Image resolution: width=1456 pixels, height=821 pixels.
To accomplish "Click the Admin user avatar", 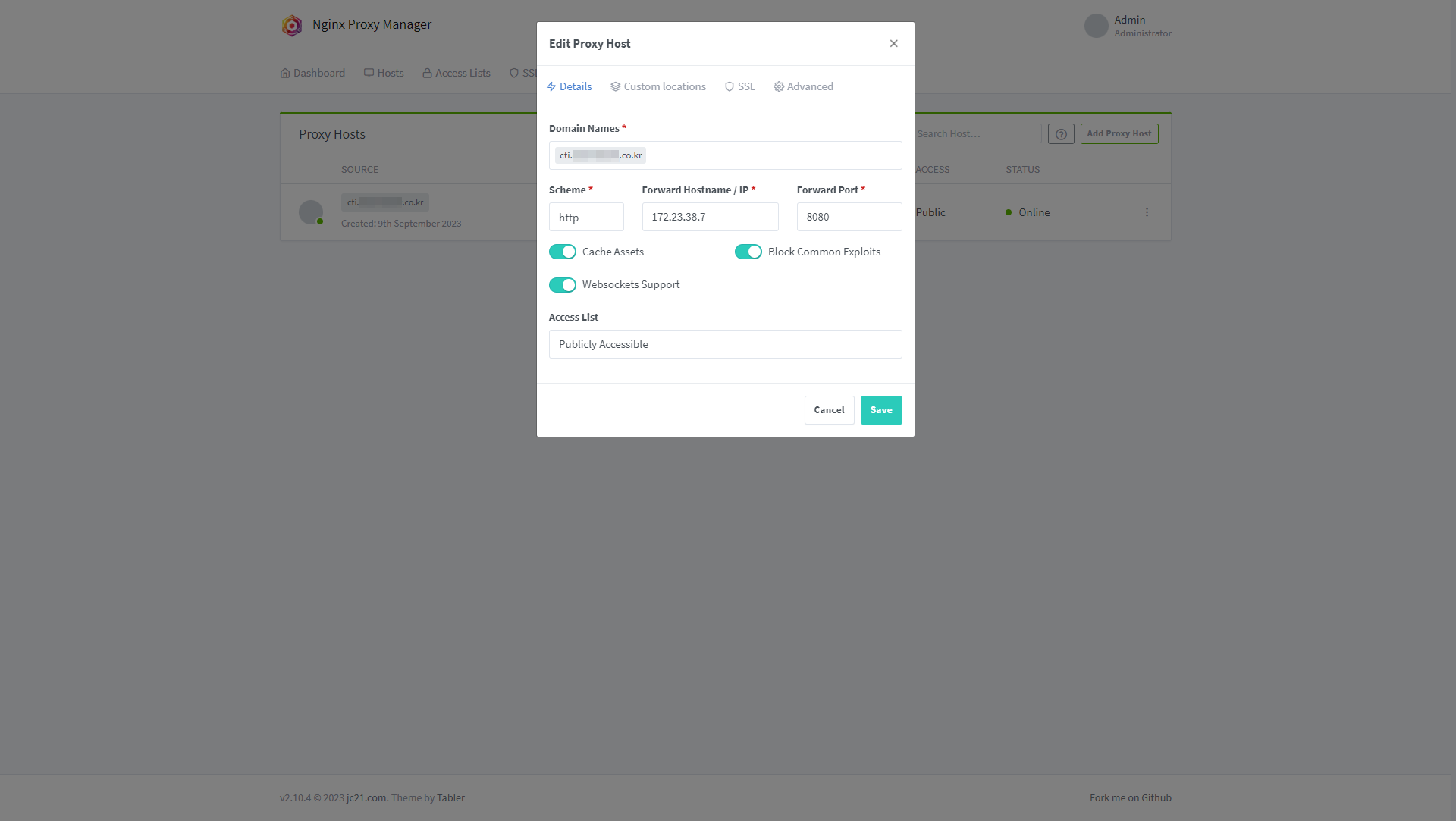I will point(1096,26).
